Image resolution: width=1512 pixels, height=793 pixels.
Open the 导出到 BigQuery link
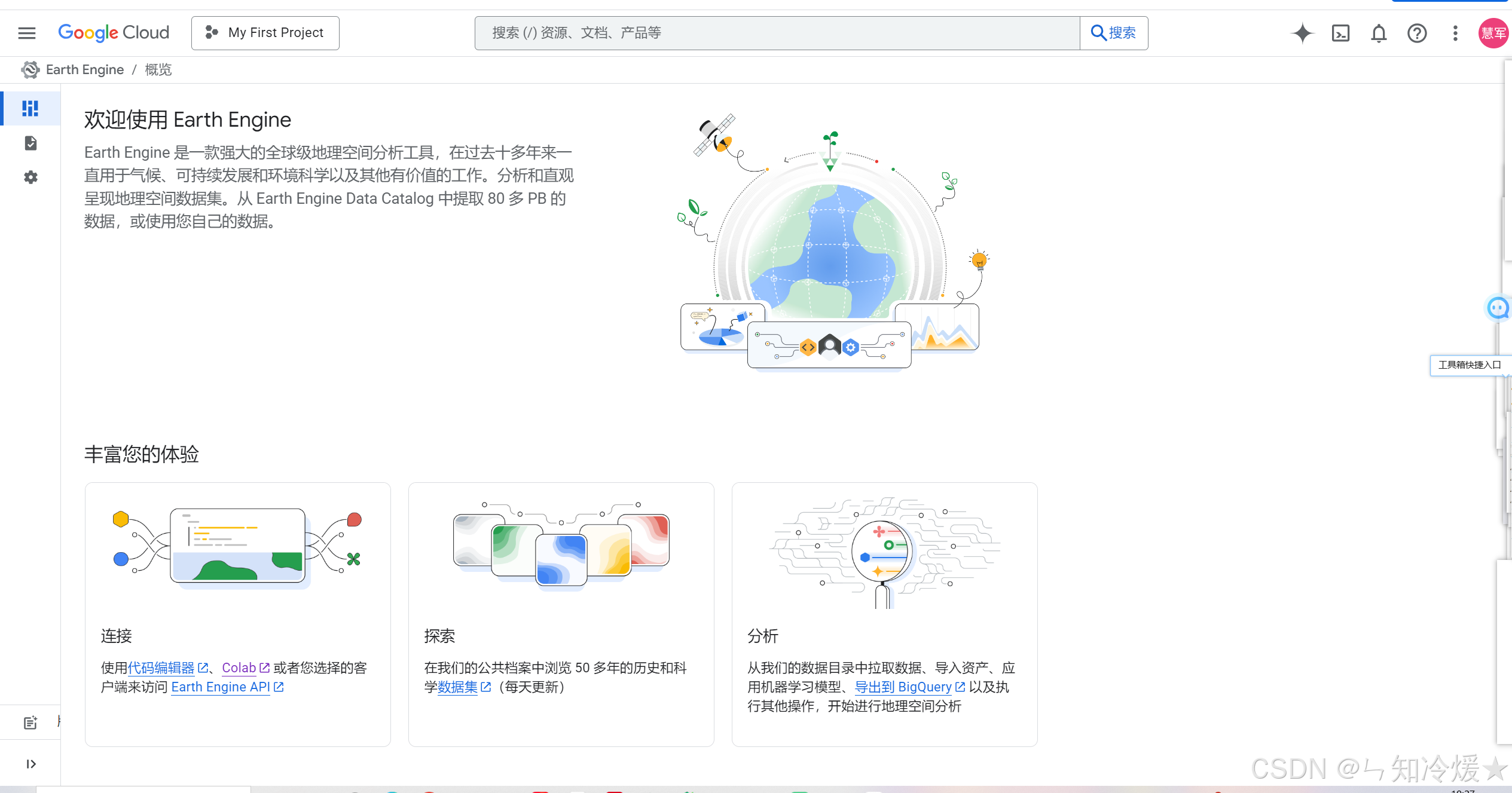click(903, 687)
